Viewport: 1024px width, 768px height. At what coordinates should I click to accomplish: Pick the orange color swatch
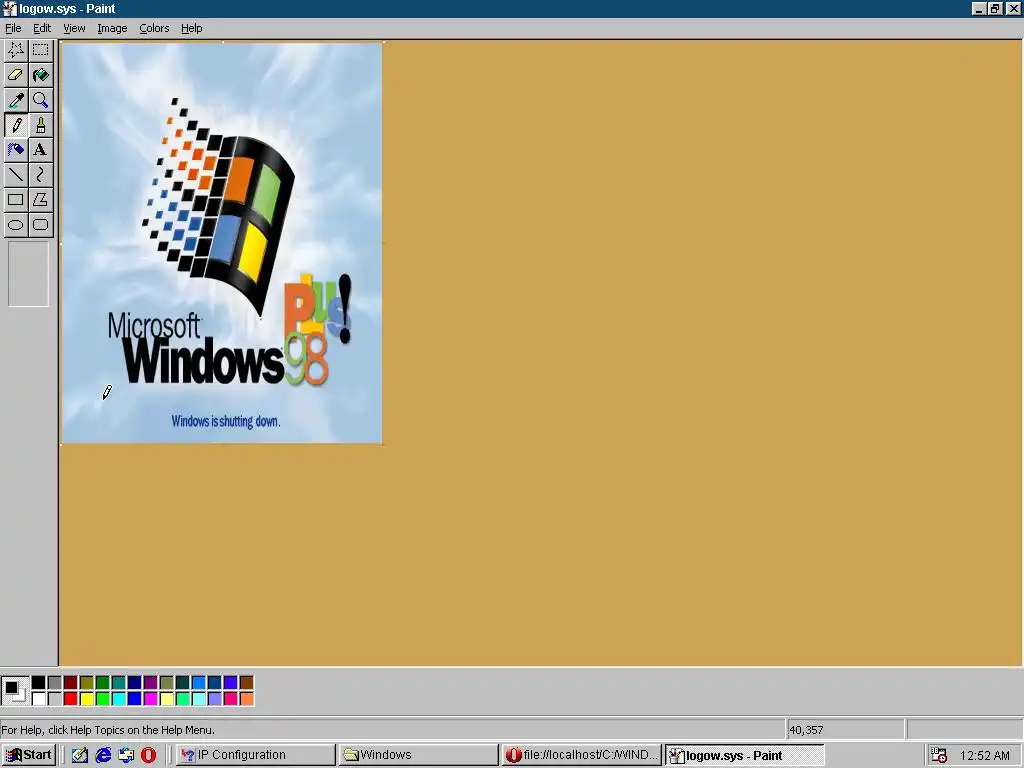[x=247, y=699]
